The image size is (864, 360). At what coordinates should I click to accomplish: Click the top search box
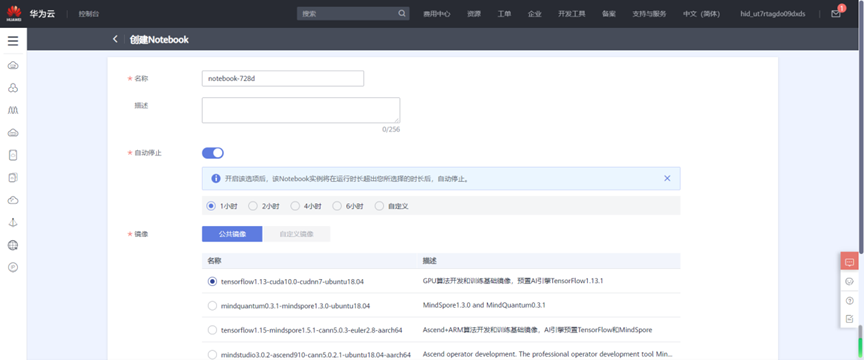tap(353, 14)
